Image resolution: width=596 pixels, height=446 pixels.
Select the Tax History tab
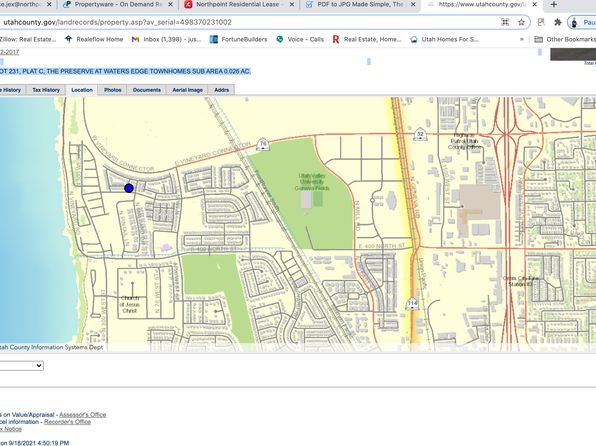pyautogui.click(x=46, y=90)
